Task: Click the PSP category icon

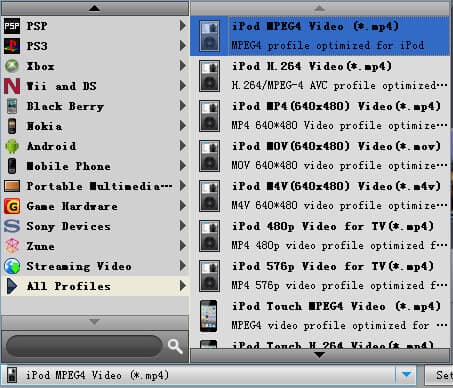Action: pos(12,26)
